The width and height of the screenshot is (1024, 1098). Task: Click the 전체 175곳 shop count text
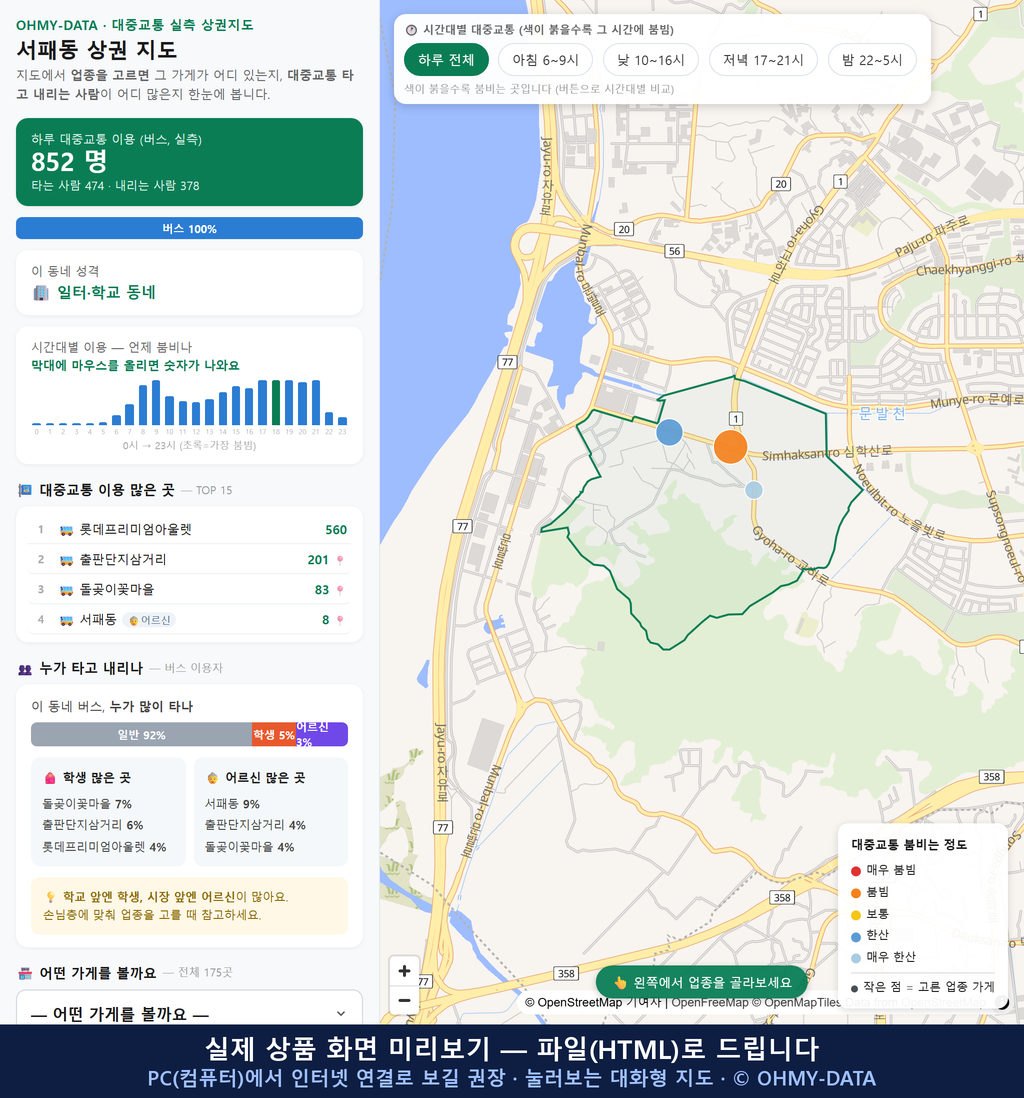pos(205,973)
